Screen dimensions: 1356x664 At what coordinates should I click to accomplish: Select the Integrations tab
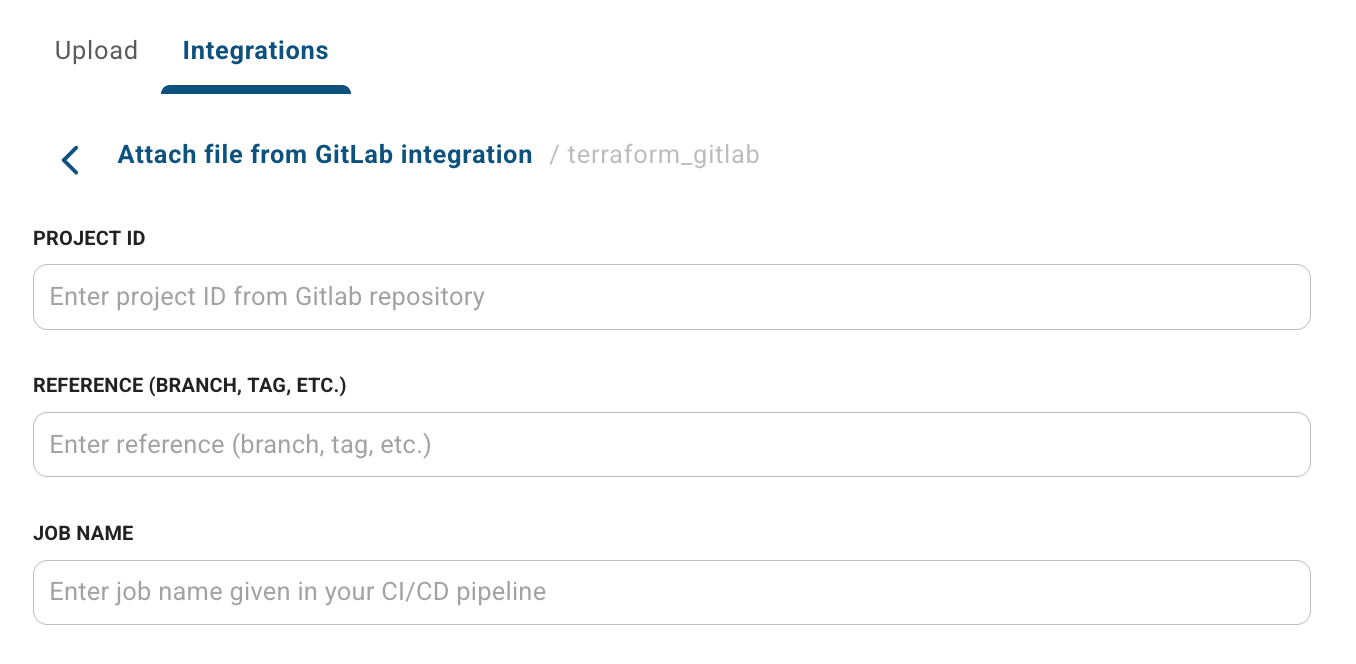(255, 50)
